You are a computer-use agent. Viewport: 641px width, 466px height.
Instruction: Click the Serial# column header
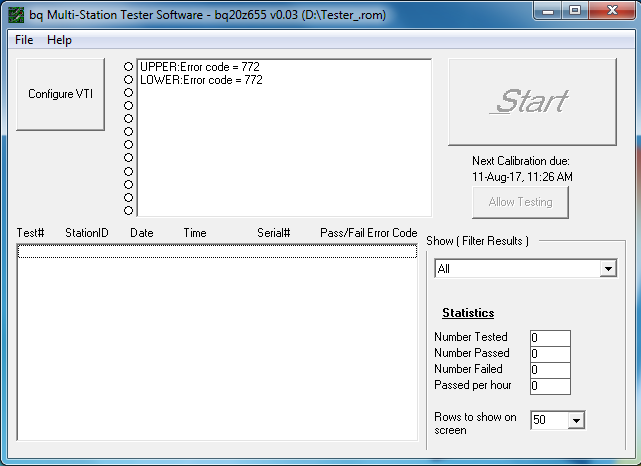(273, 233)
